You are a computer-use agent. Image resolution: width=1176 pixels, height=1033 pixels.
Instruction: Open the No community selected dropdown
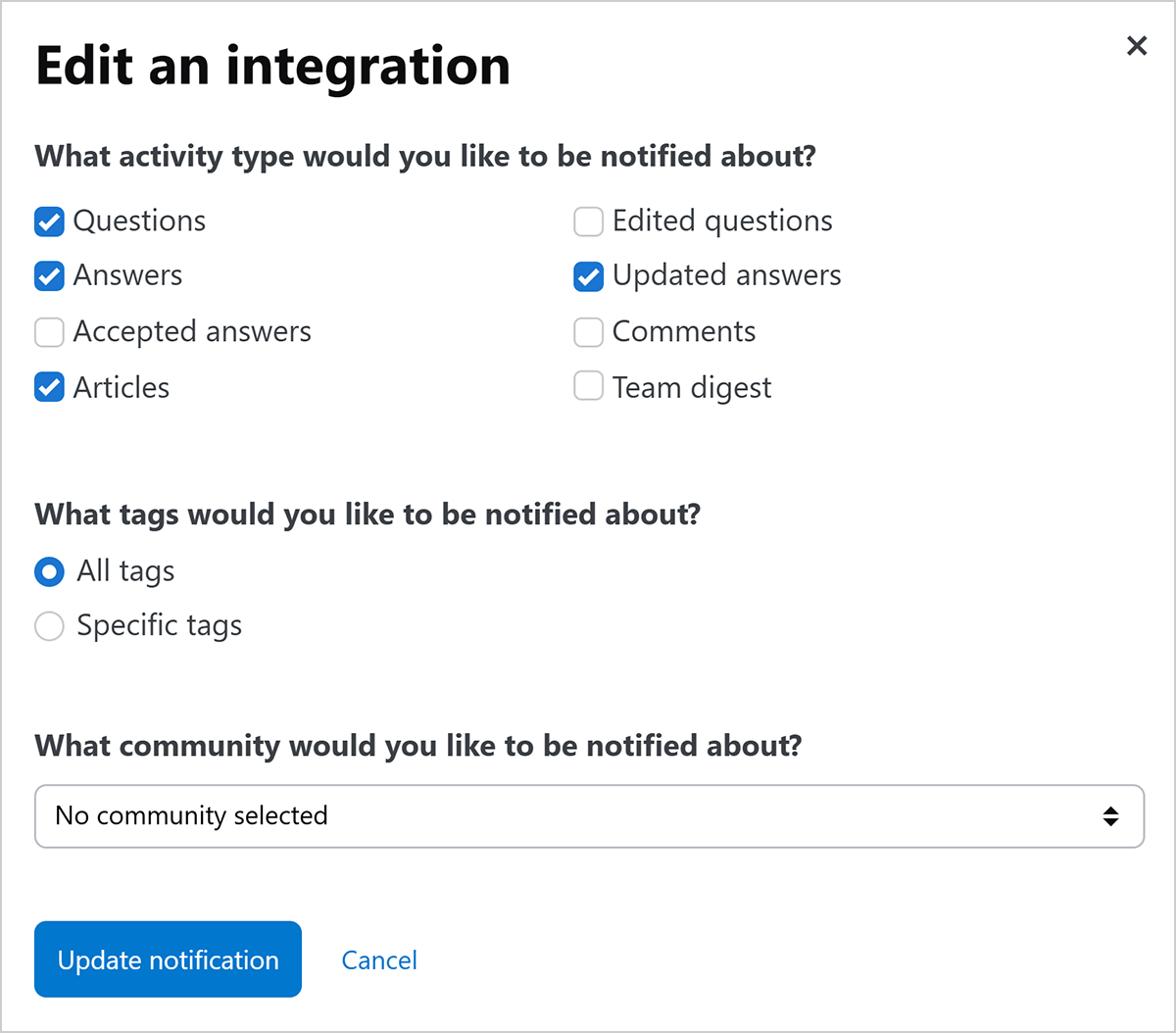(588, 815)
